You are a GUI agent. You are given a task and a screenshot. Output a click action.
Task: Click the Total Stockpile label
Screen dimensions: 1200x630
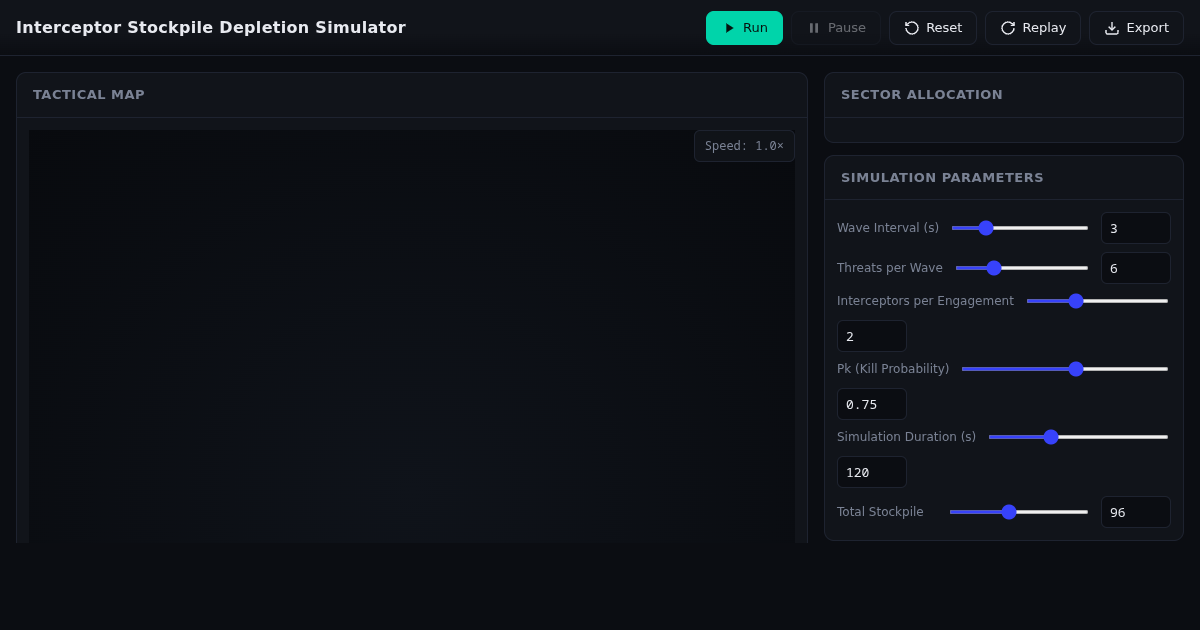click(x=880, y=512)
